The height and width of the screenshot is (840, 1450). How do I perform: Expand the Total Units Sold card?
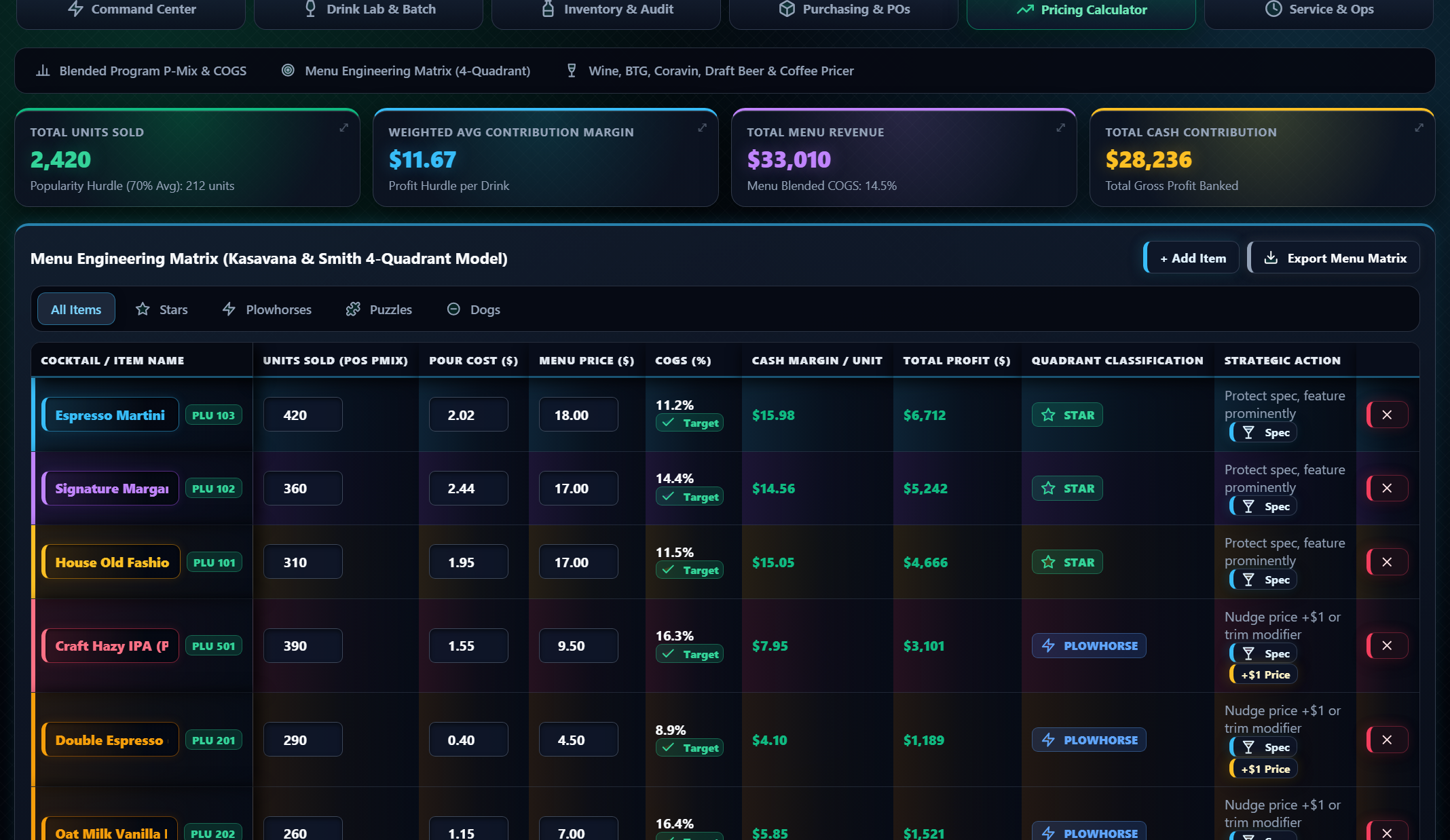coord(344,128)
